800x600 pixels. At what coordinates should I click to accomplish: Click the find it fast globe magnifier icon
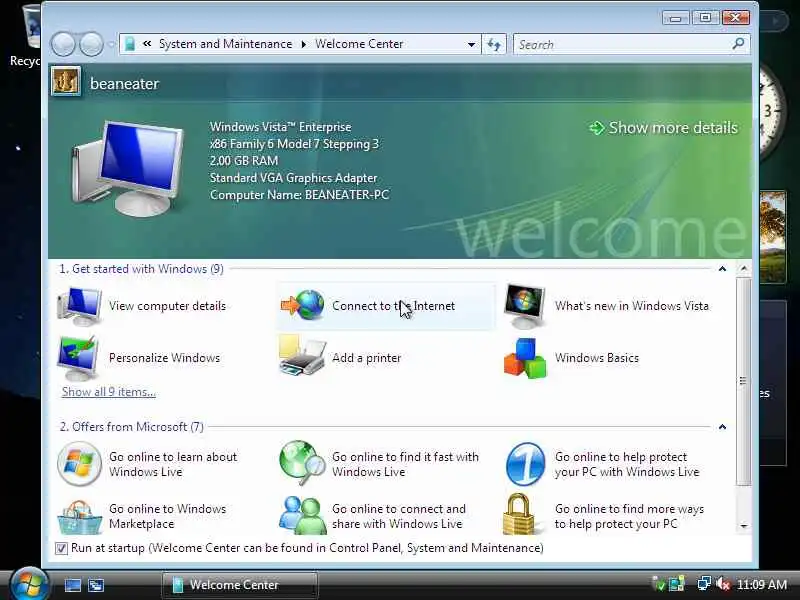302,463
